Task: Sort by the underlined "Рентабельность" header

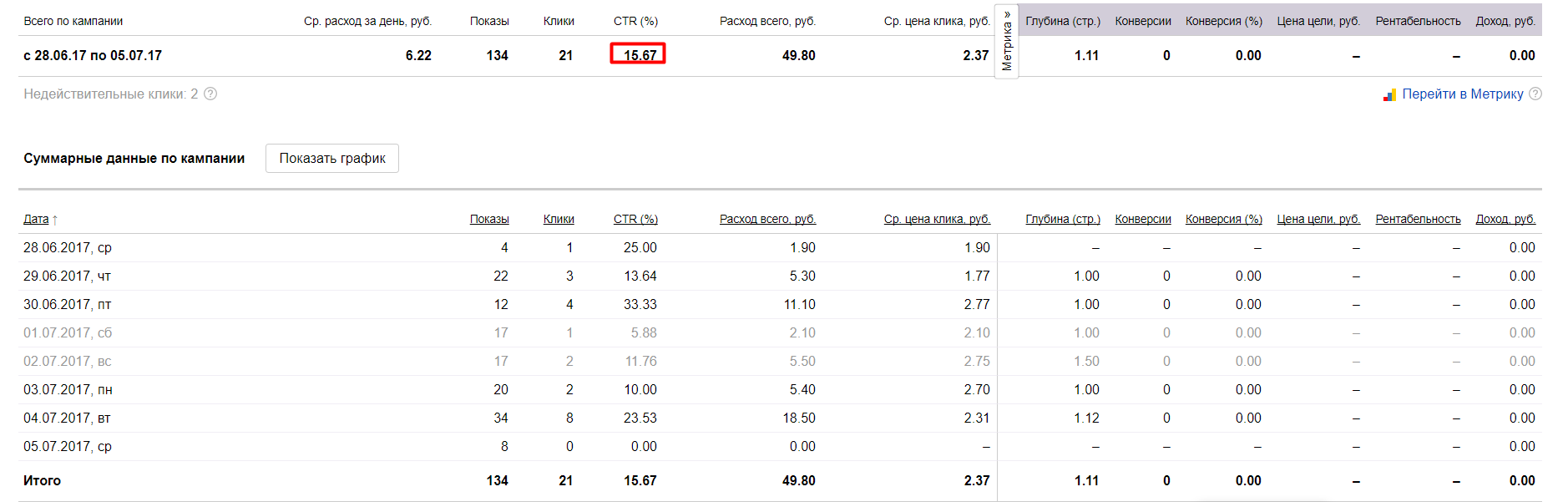Action: point(1418,219)
